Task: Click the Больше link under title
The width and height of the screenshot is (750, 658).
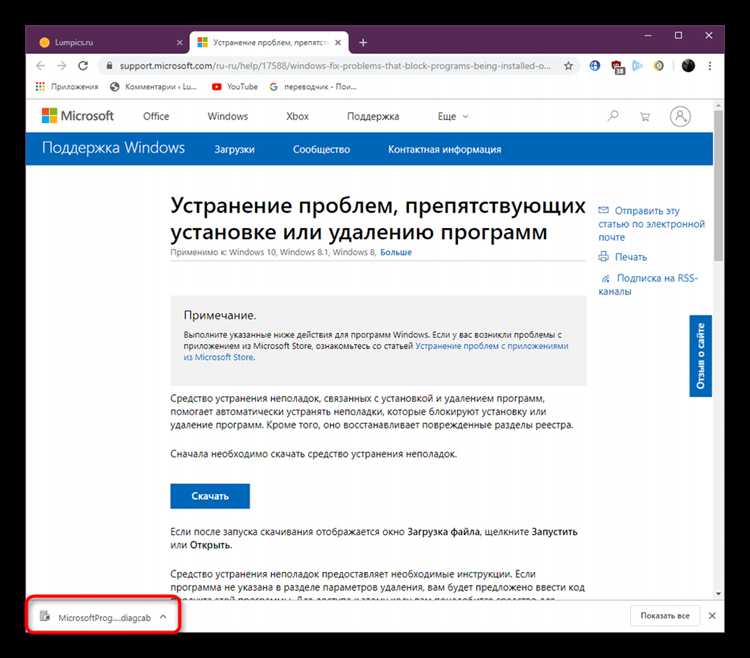Action: [x=396, y=252]
